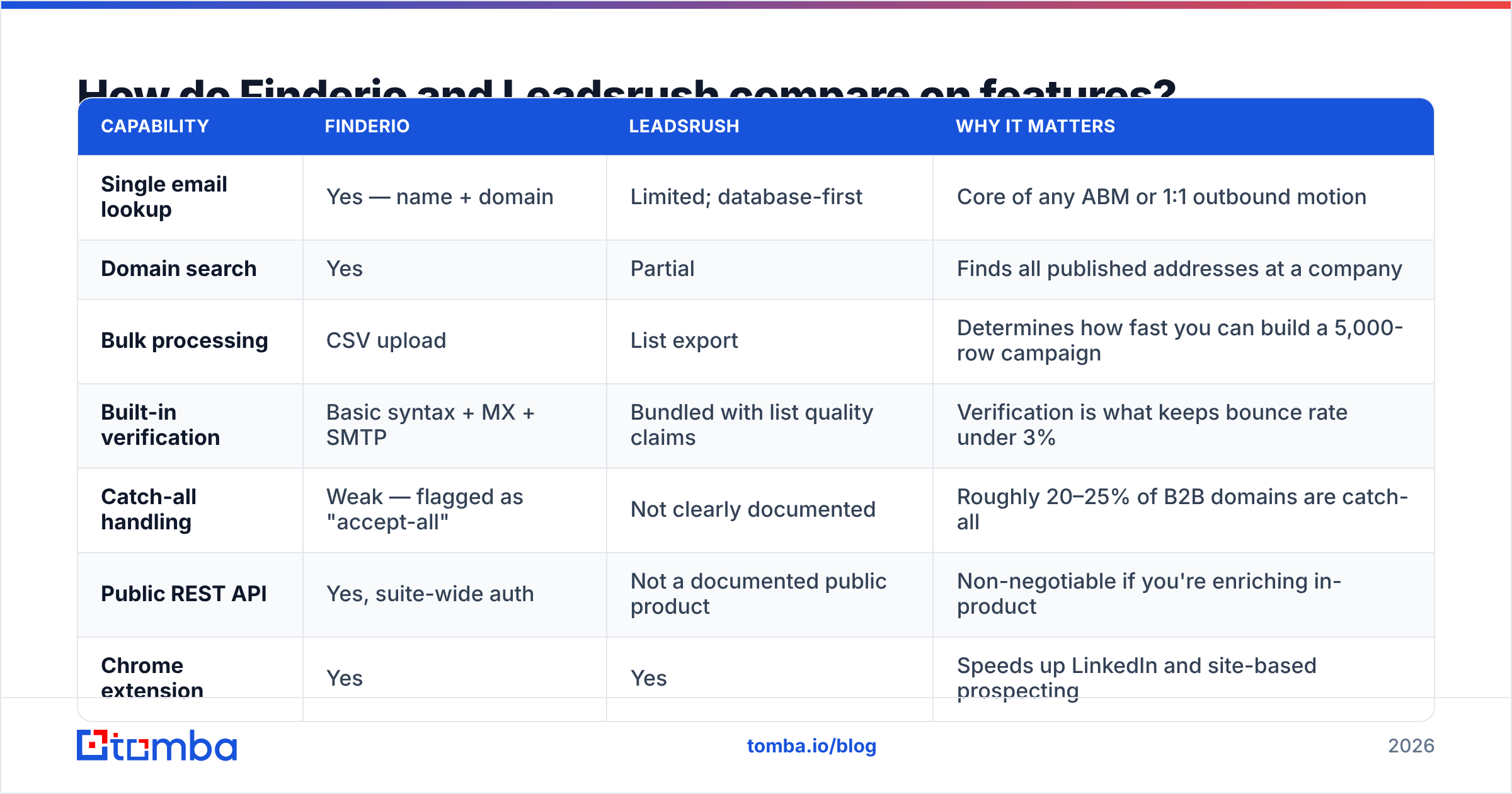Click the 2026 year label
1512x794 pixels.
(x=1411, y=746)
